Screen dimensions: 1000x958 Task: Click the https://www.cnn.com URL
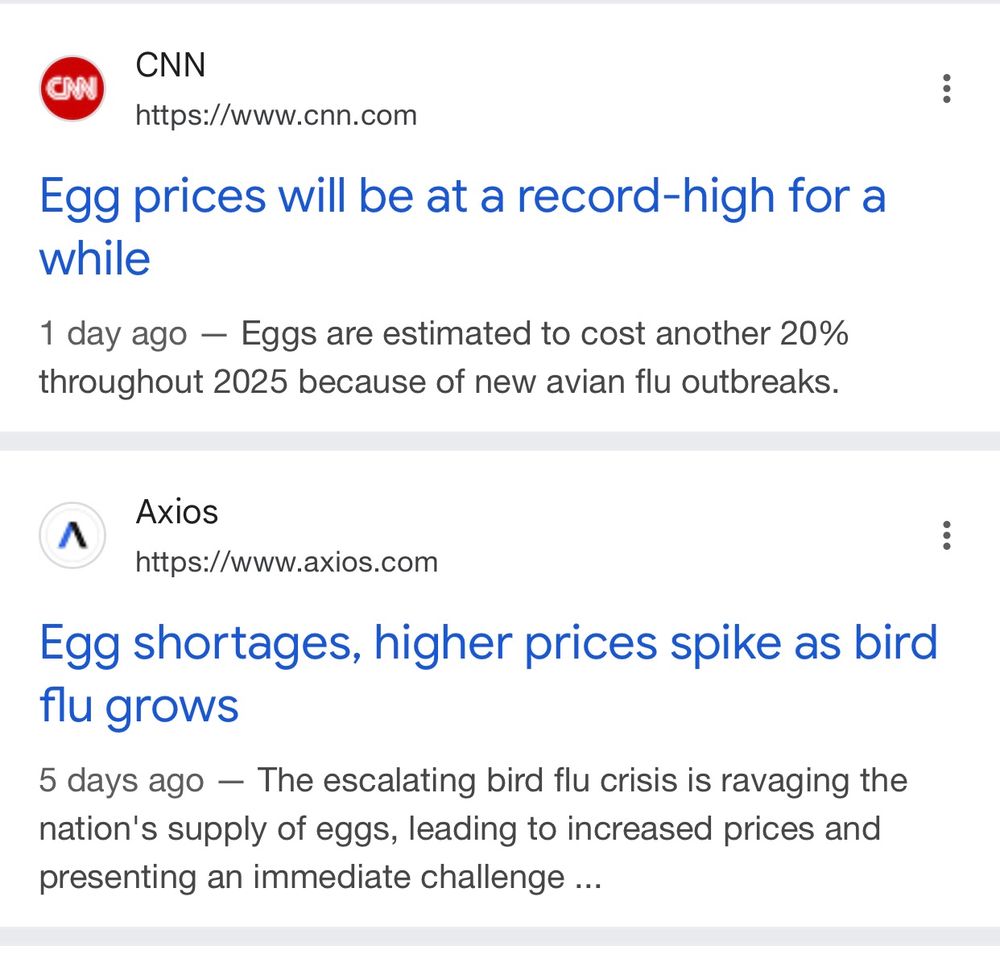[276, 115]
